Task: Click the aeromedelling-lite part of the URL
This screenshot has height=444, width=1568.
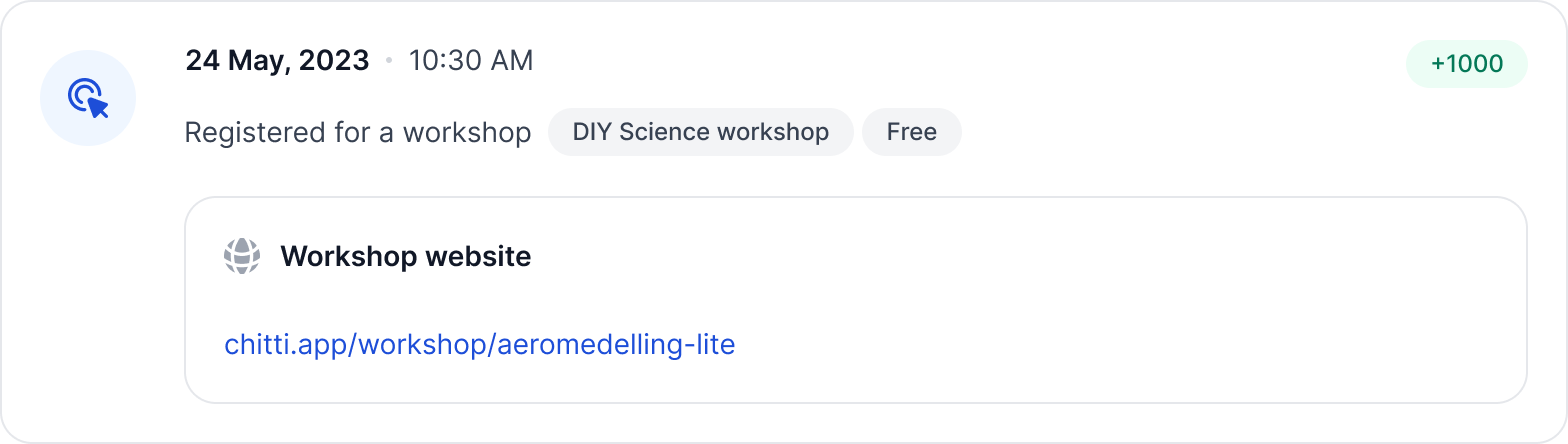Action: coord(615,345)
